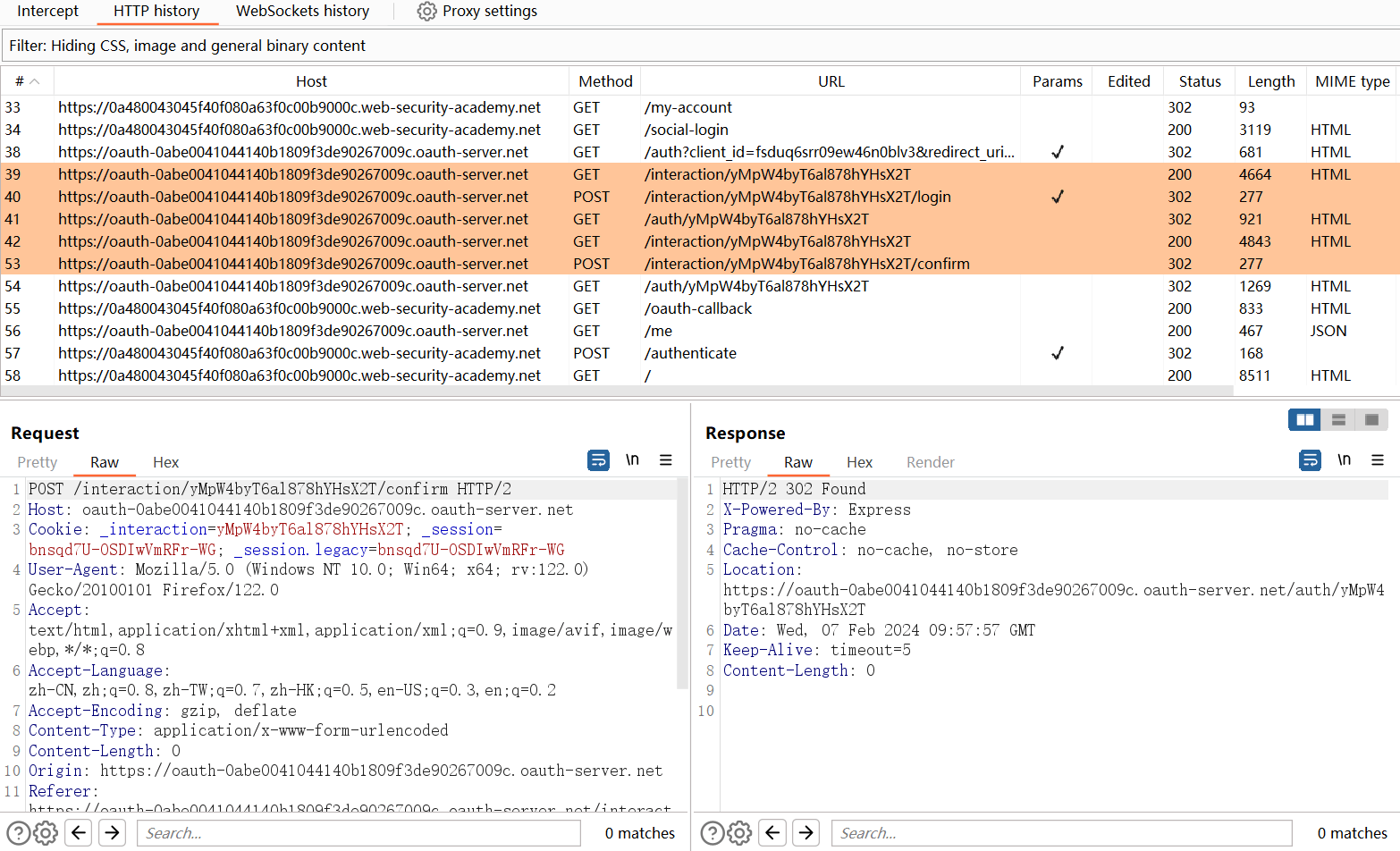Select side-by-side layout view icon
The width and height of the screenshot is (1400, 851).
coord(1305,420)
